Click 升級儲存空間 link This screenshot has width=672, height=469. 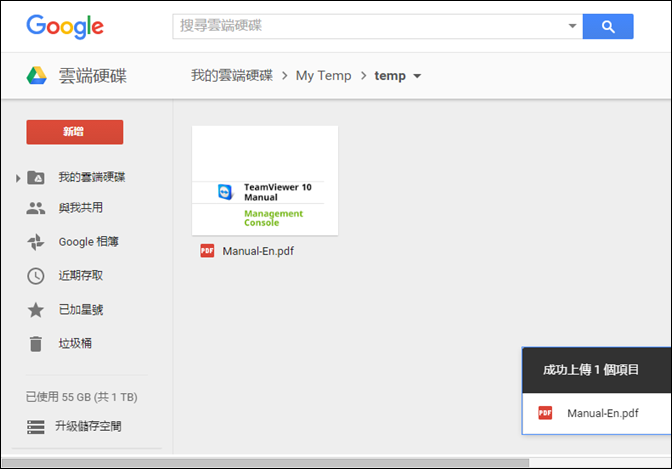point(88,426)
